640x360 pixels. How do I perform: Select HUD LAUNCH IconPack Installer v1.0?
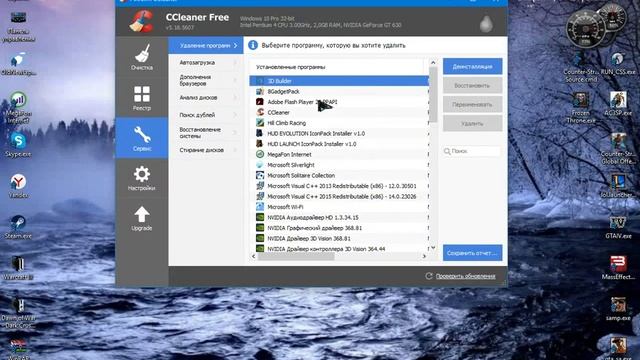339,144
